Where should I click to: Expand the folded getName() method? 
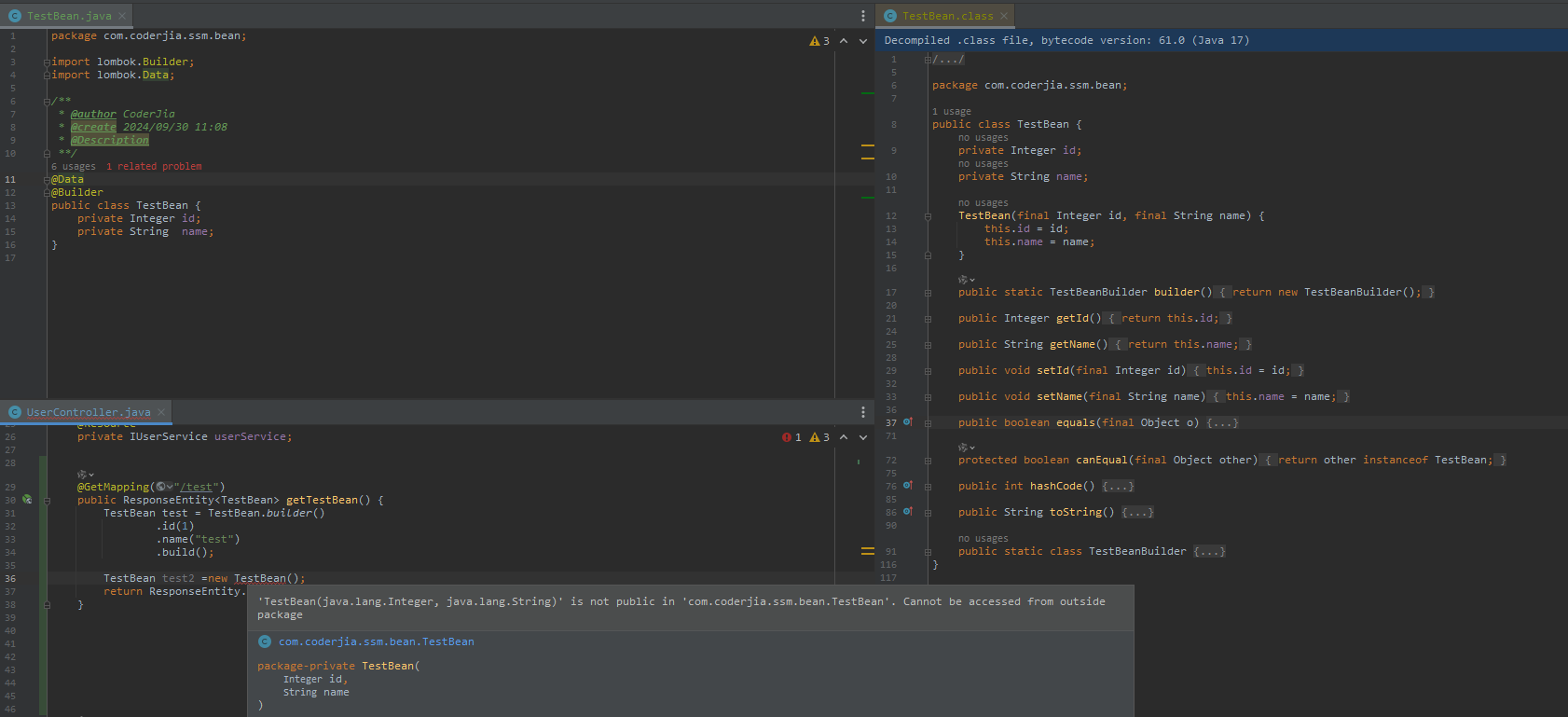point(928,345)
